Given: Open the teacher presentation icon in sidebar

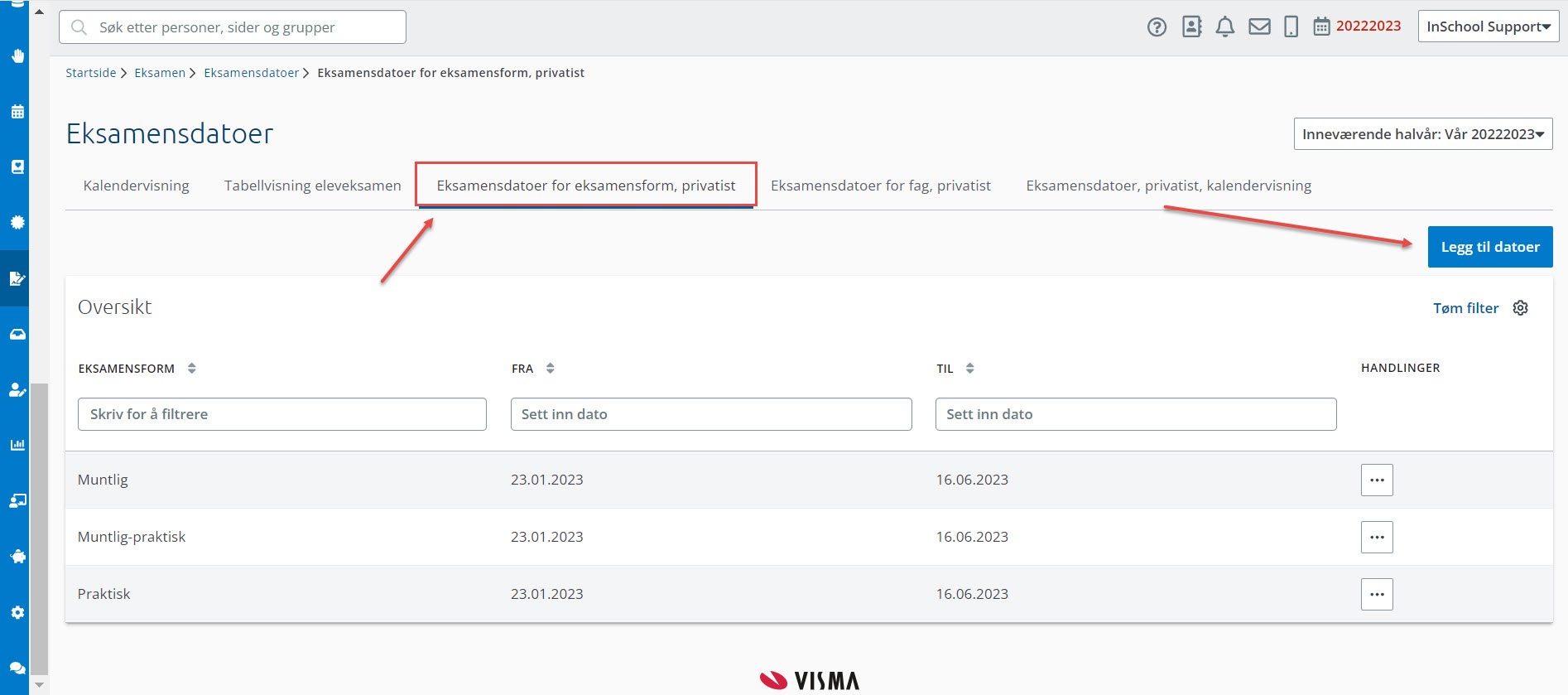Looking at the screenshot, I should [x=17, y=500].
